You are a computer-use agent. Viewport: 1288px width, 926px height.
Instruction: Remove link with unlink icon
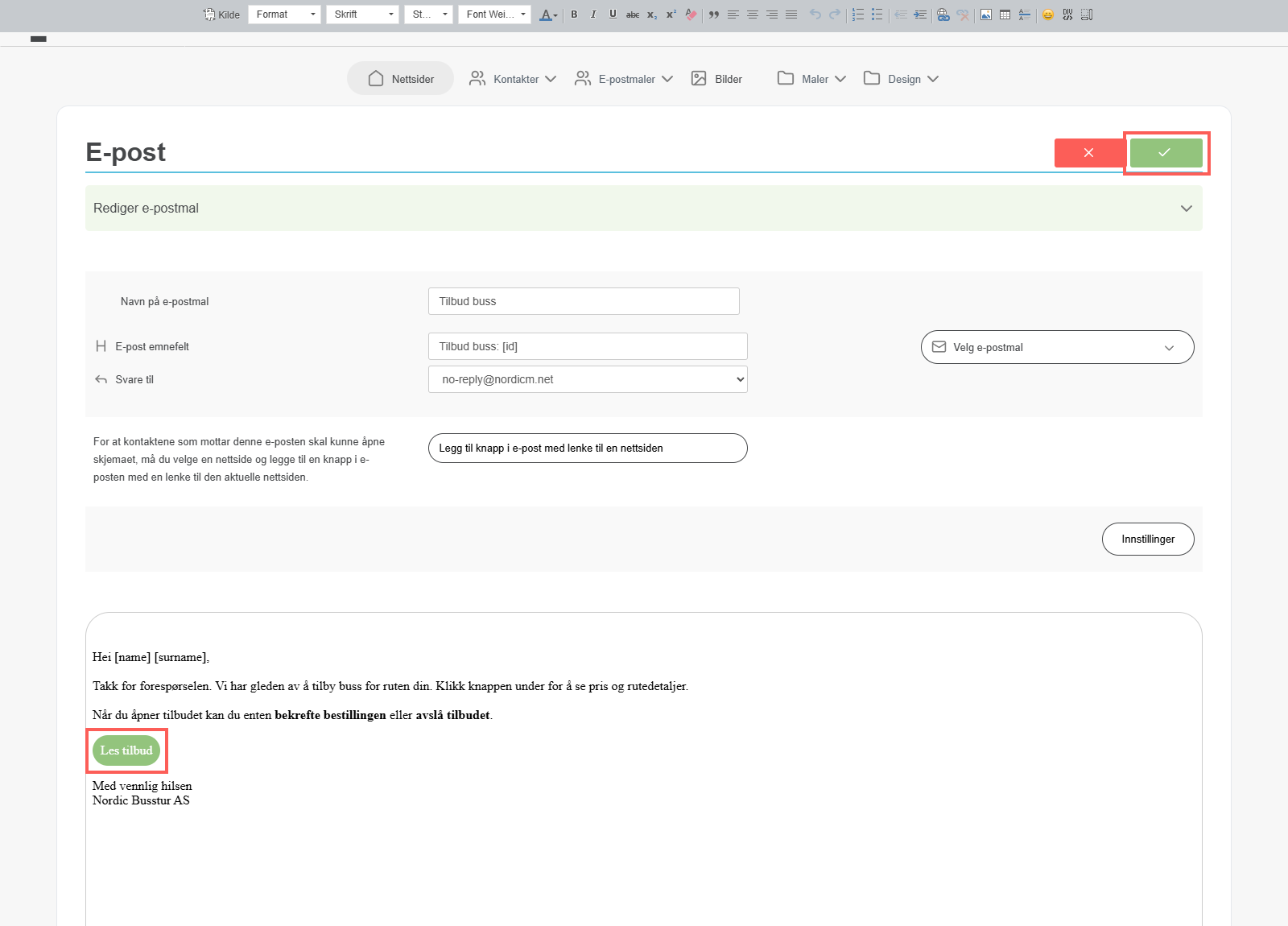963,14
